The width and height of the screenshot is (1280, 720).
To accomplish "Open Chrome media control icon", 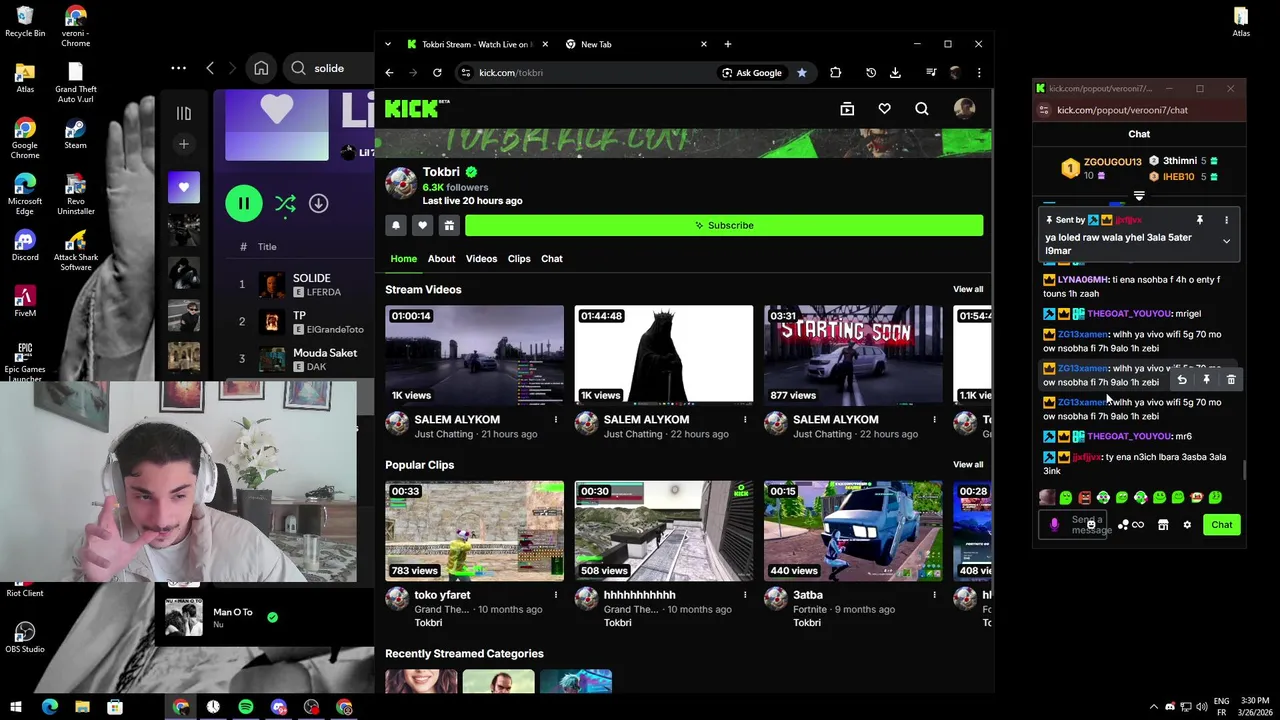I will point(931,72).
